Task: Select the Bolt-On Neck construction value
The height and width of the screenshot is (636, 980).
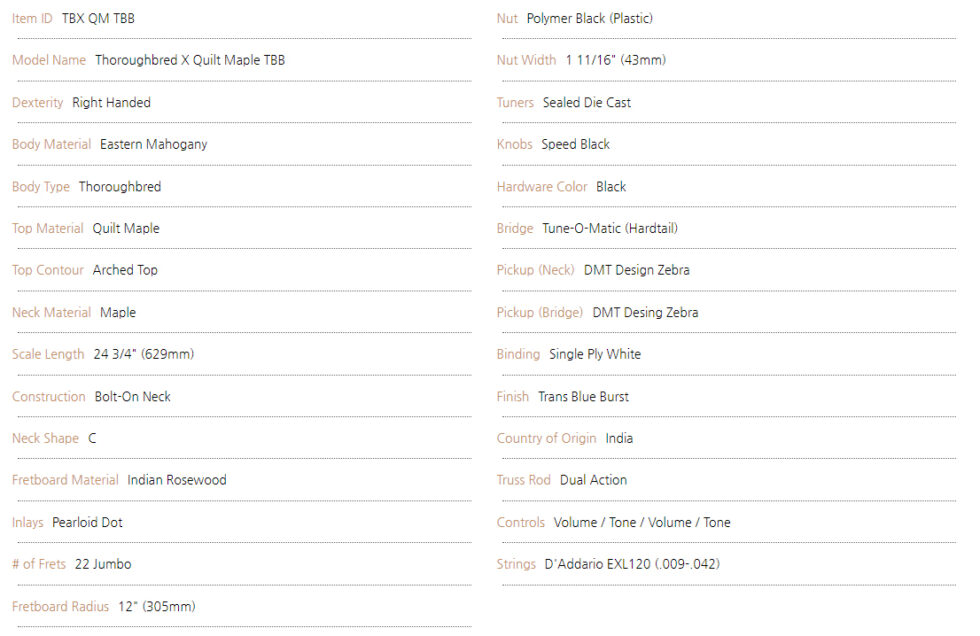Action: [132, 396]
